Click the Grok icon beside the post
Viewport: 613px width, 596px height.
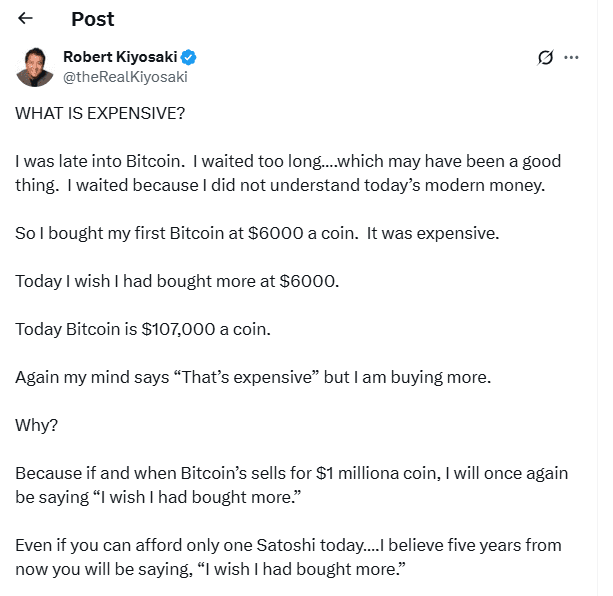(545, 57)
